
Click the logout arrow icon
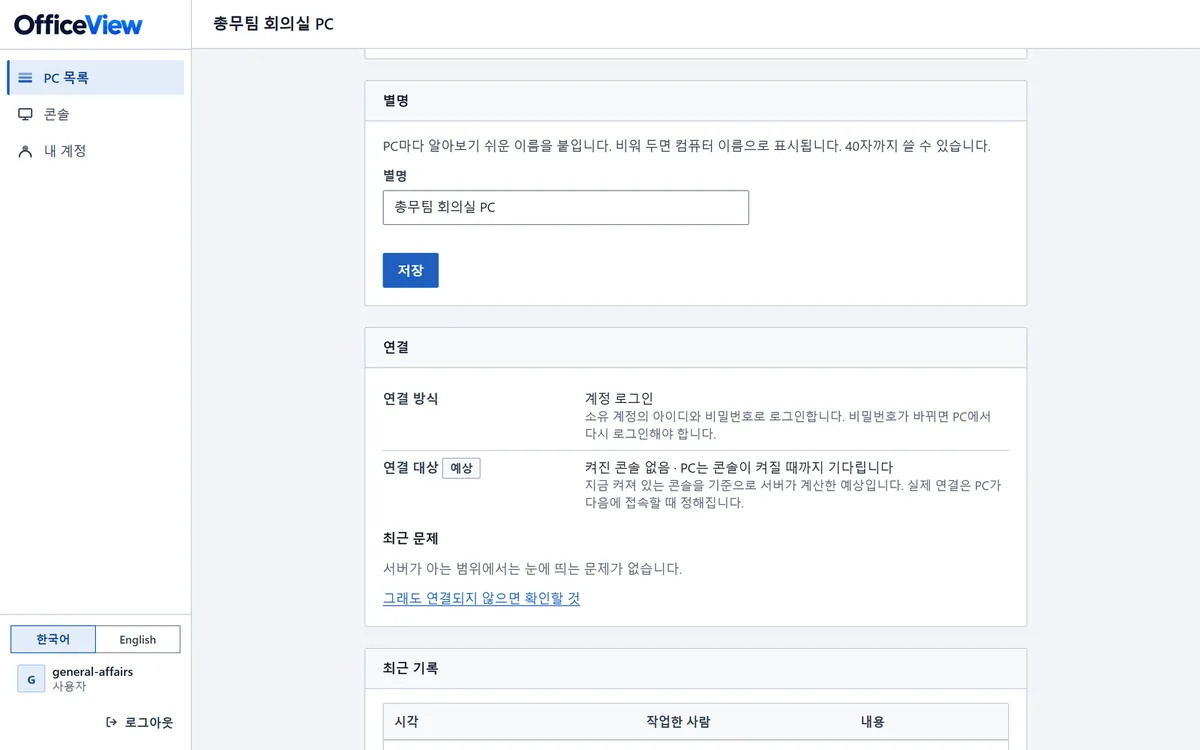point(111,722)
